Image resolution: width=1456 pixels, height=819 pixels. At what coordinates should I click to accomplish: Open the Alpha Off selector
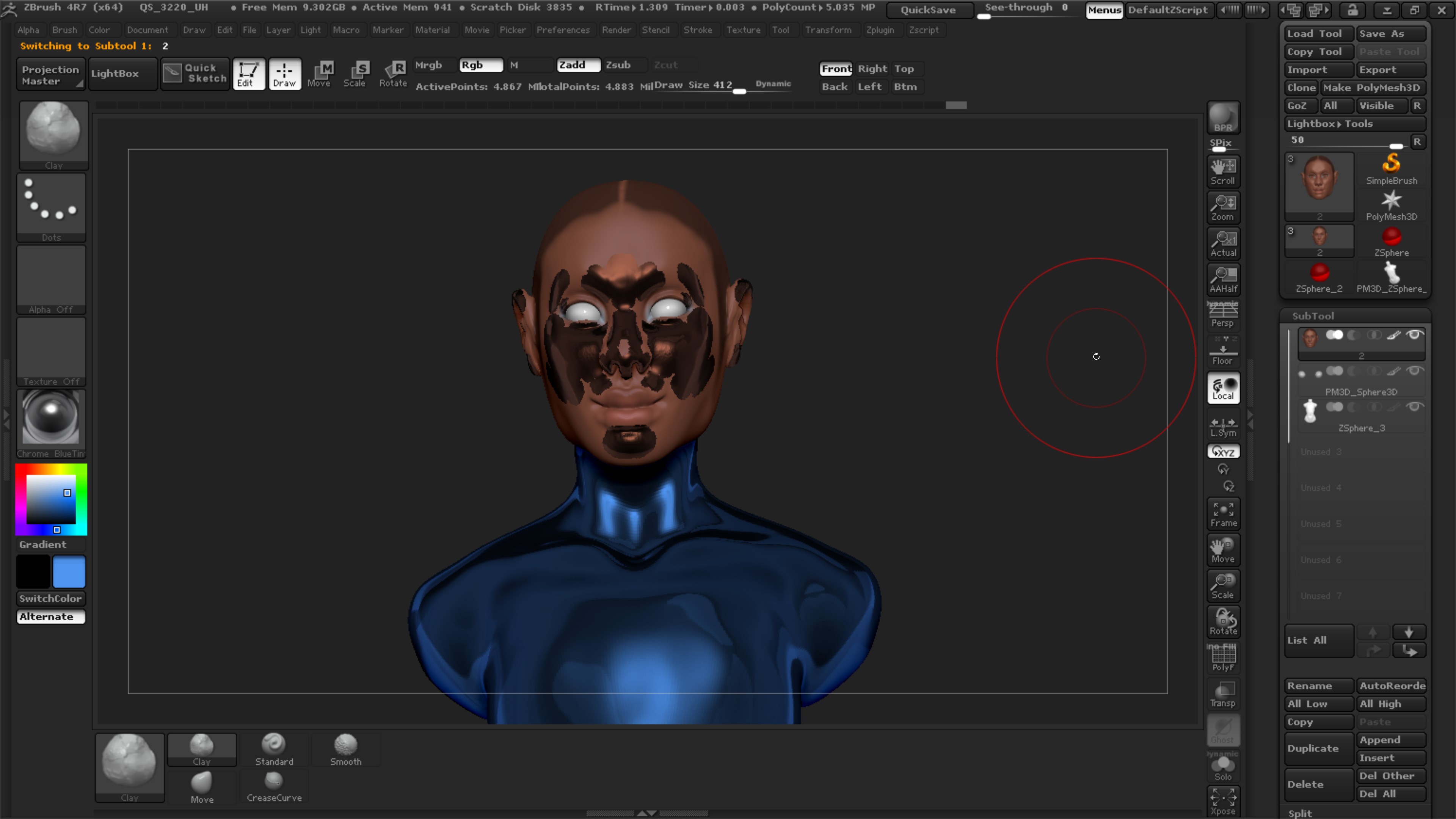click(x=52, y=280)
